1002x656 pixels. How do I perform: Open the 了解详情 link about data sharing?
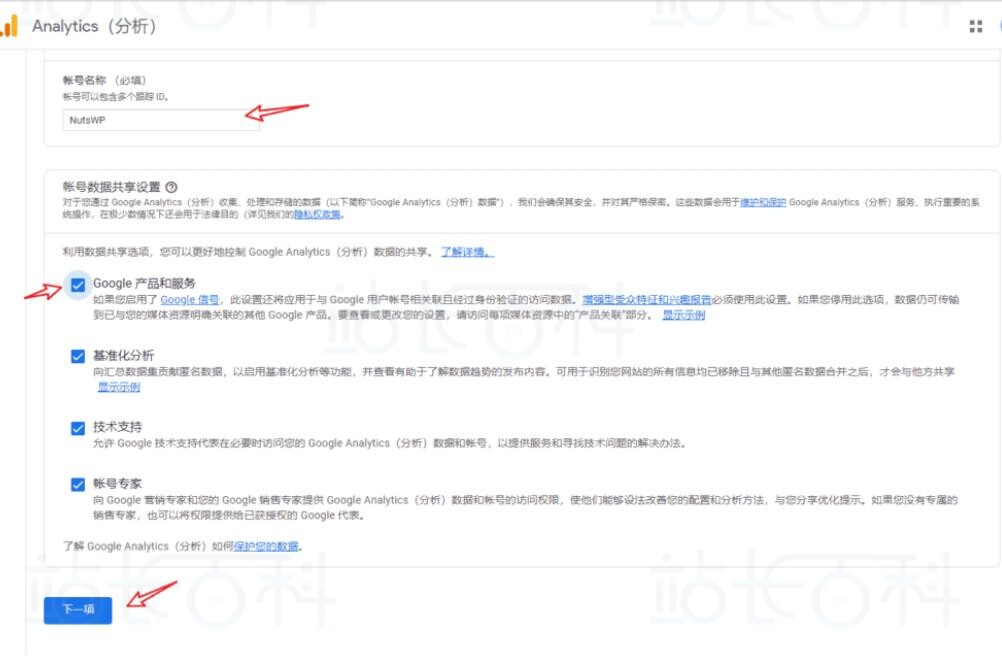point(465,251)
